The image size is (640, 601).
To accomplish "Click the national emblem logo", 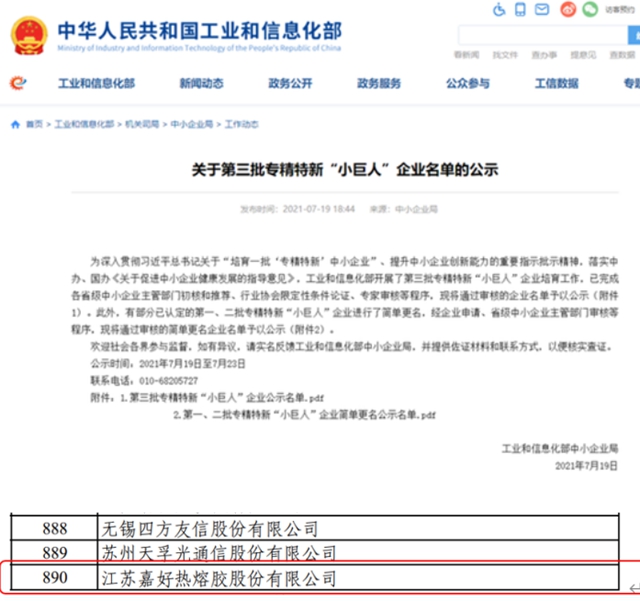I will click(29, 36).
